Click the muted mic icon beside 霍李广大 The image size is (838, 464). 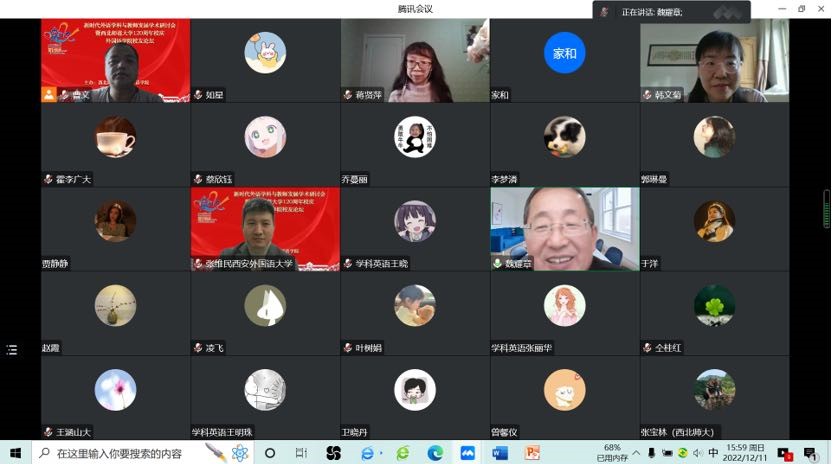pyautogui.click(x=49, y=179)
